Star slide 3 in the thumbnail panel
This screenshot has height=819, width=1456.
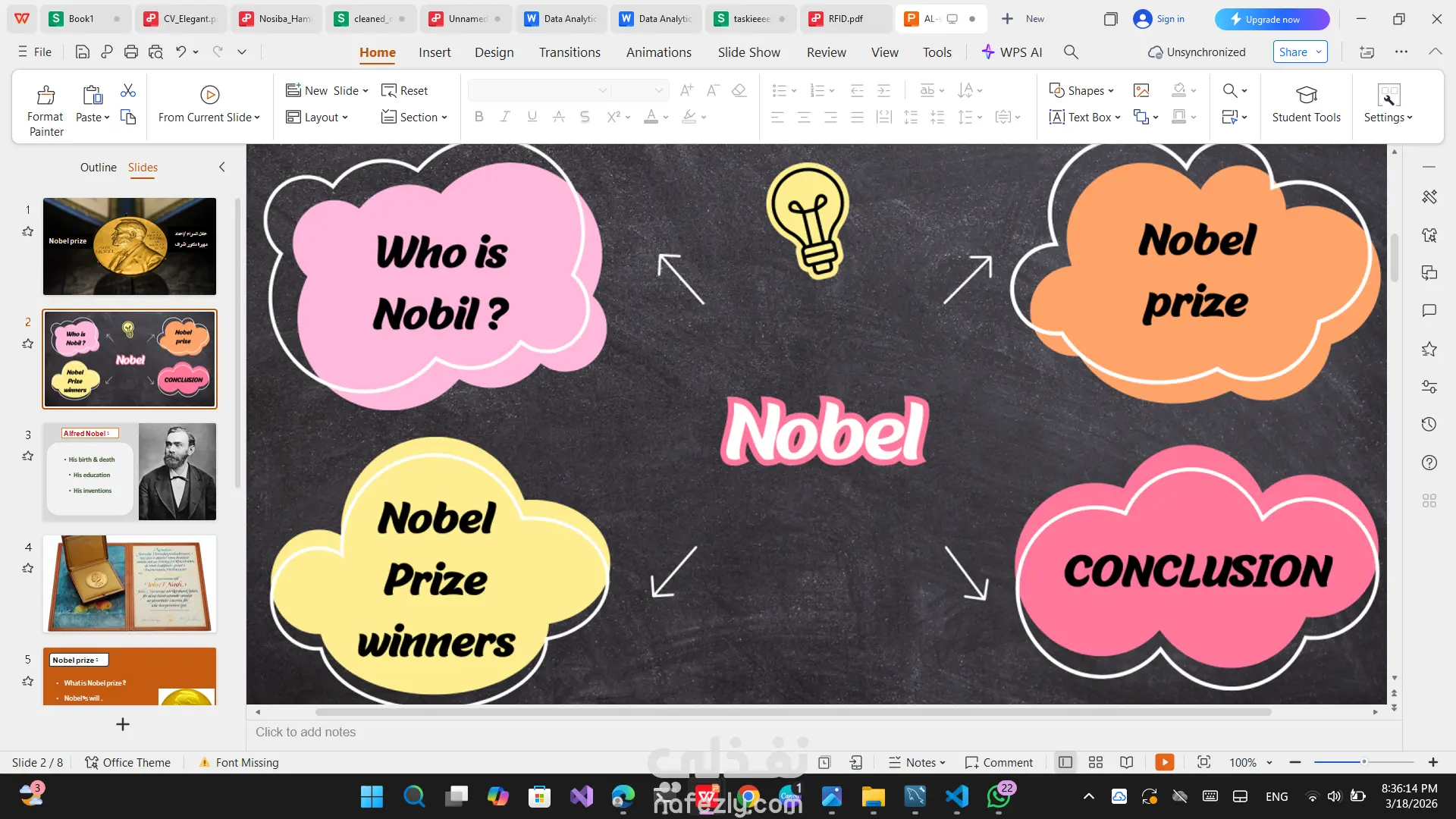point(28,456)
